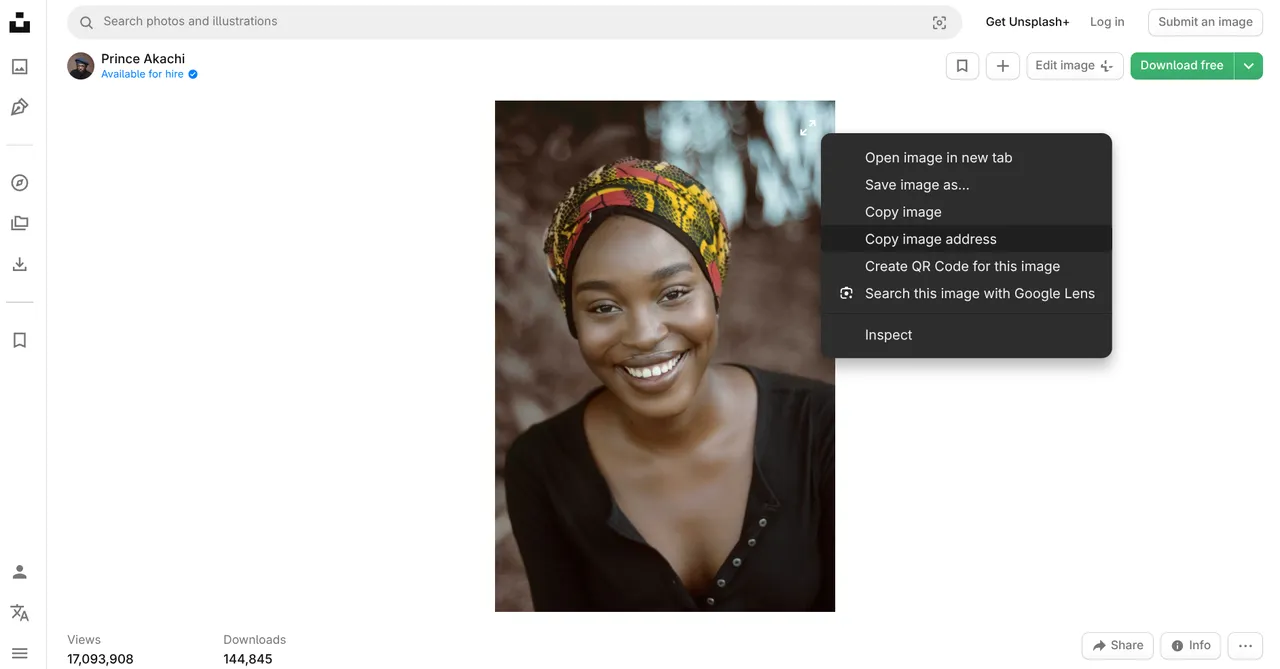This screenshot has height=669, width=1280.
Task: Bookmark this photo with the save icon
Action: (x=962, y=65)
